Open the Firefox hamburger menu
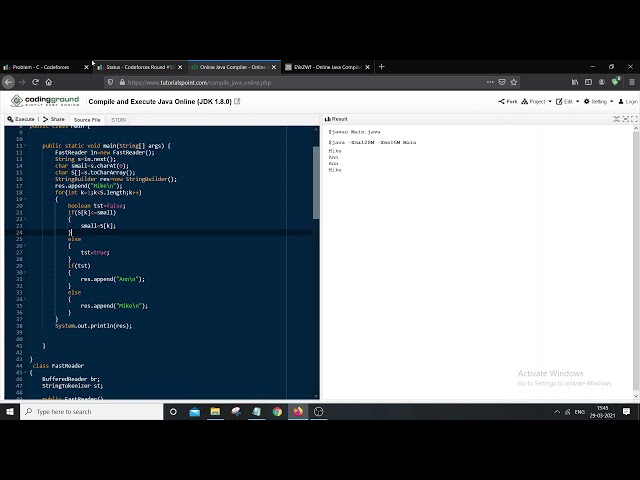 632,82
